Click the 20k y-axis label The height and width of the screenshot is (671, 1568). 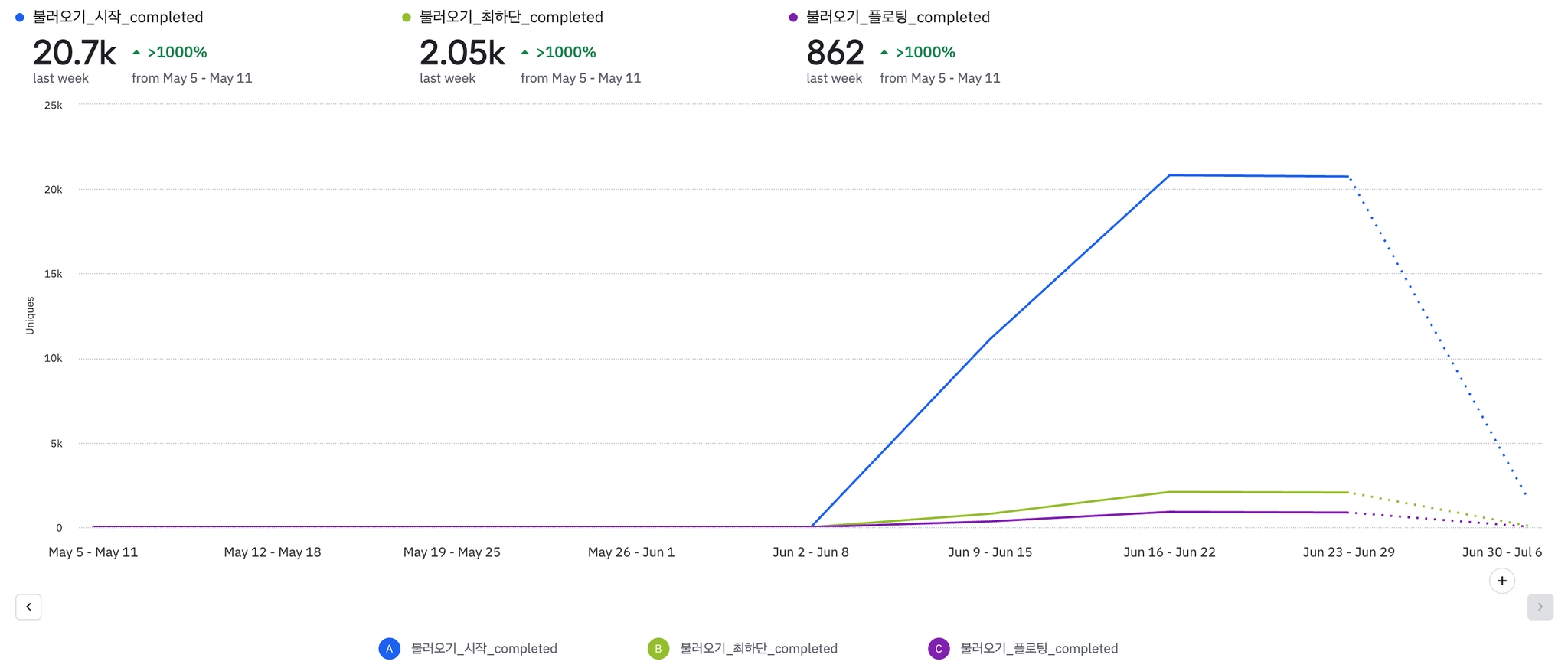coord(54,190)
